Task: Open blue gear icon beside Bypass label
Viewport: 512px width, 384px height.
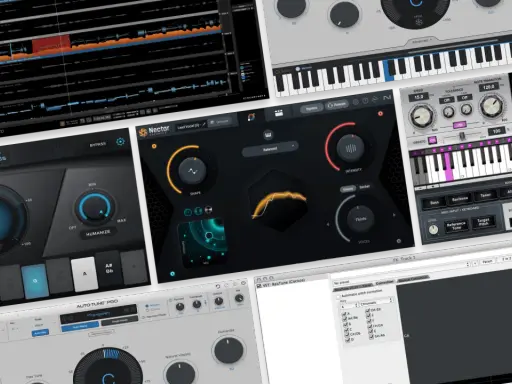Action: (120, 142)
